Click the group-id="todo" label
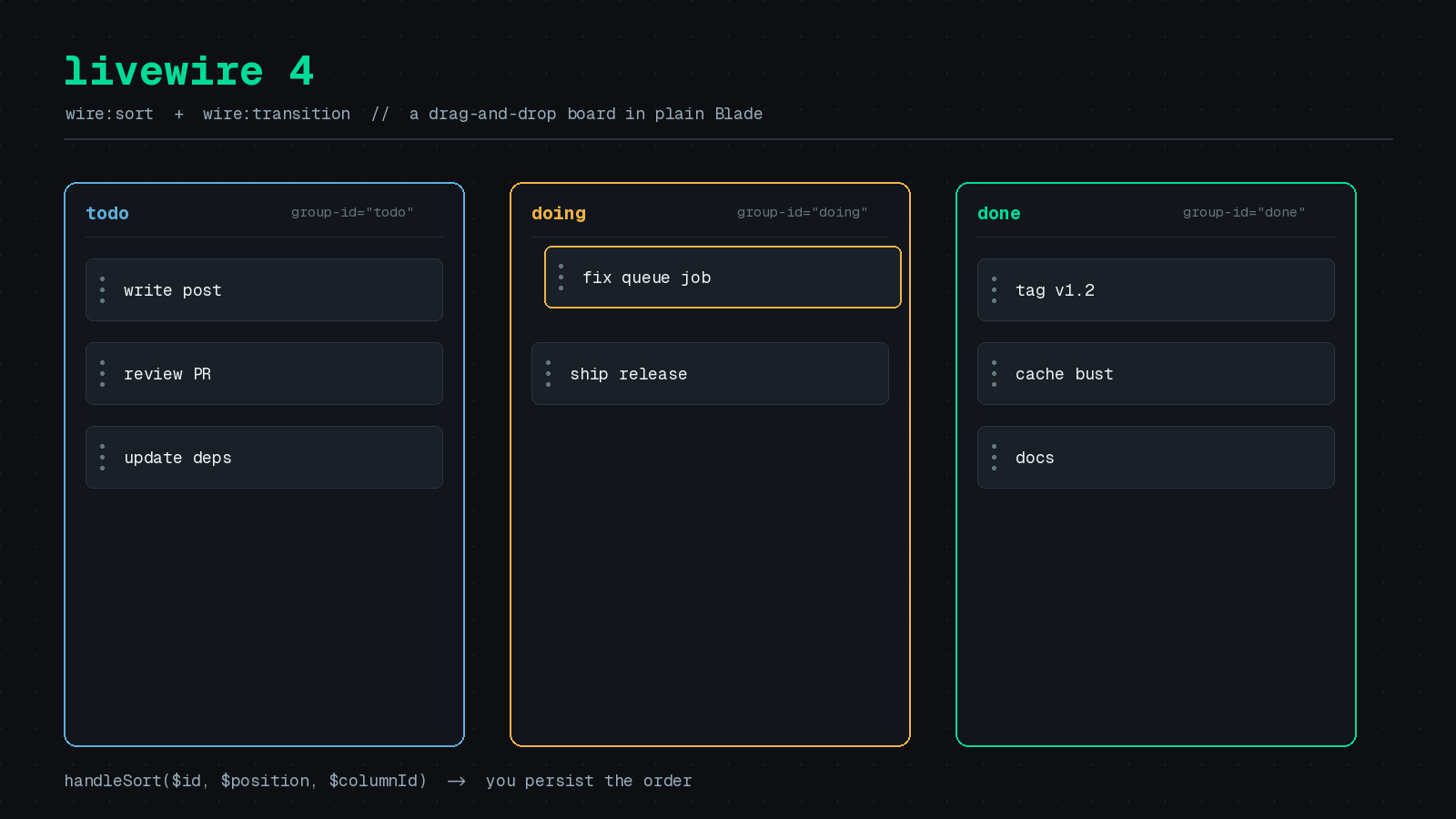The image size is (1456, 819). click(352, 212)
